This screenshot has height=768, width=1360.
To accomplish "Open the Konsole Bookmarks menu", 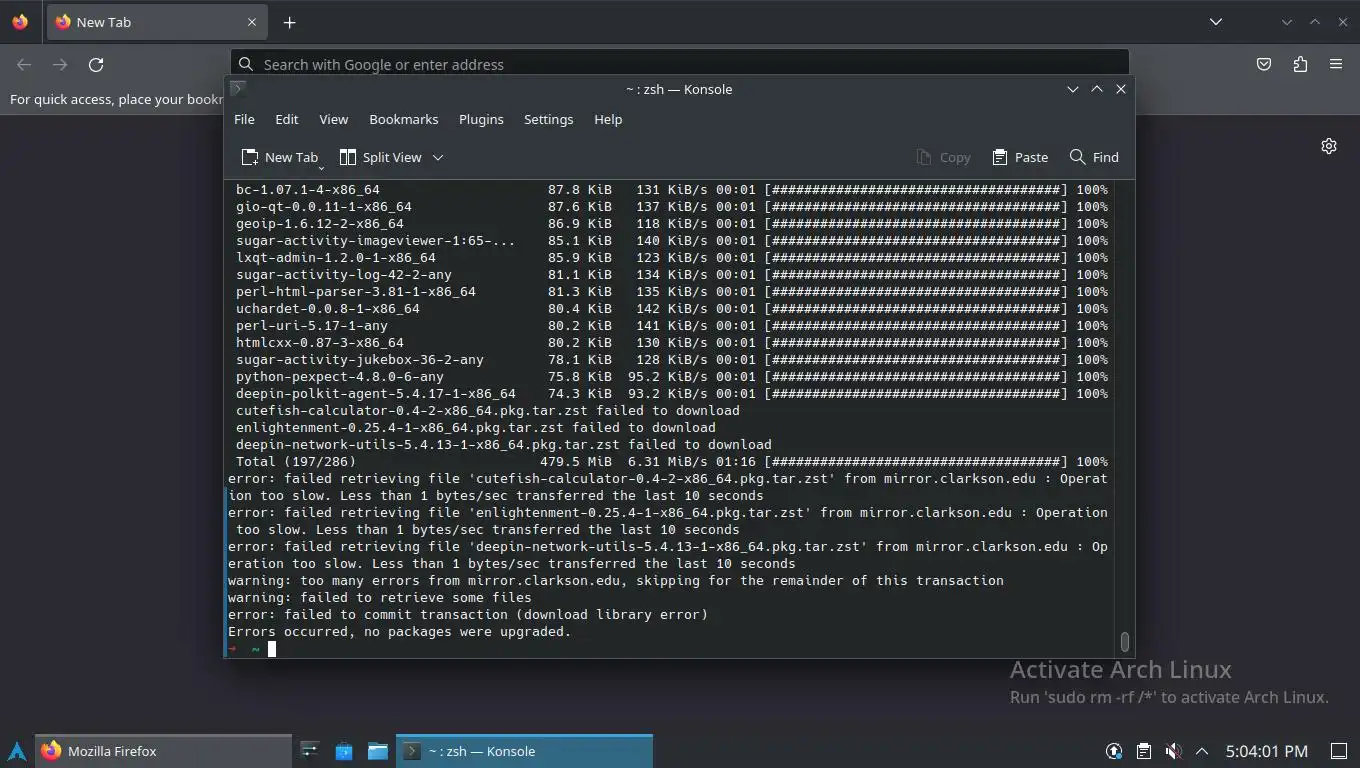I will coord(404,119).
